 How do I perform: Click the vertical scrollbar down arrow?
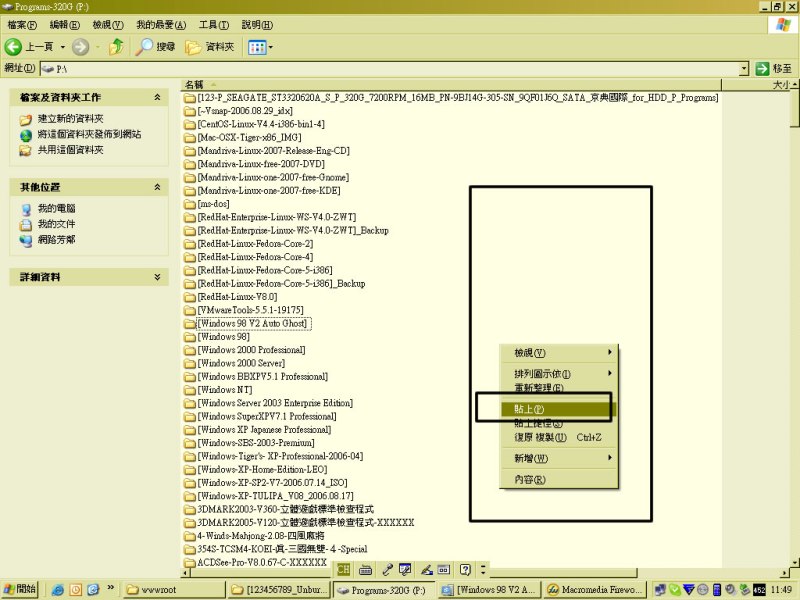point(795,562)
